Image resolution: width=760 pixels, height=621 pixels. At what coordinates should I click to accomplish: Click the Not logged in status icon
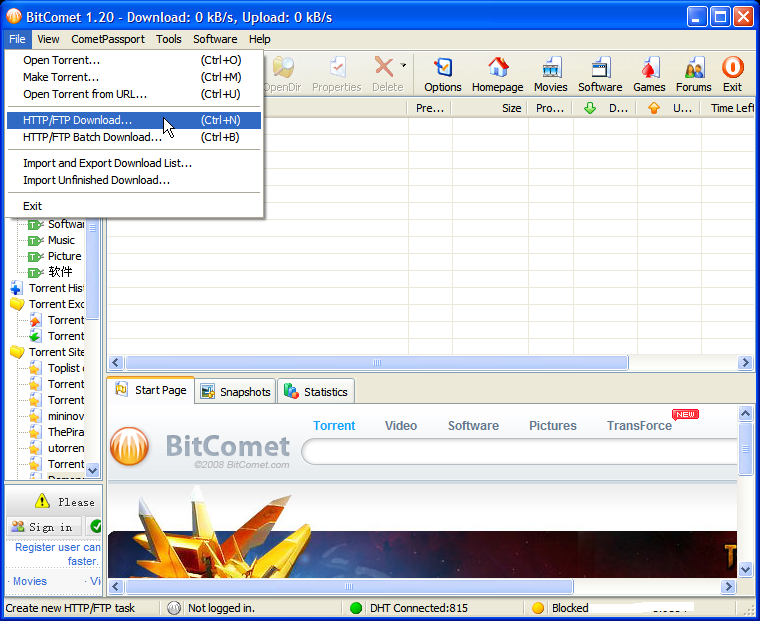[174, 608]
